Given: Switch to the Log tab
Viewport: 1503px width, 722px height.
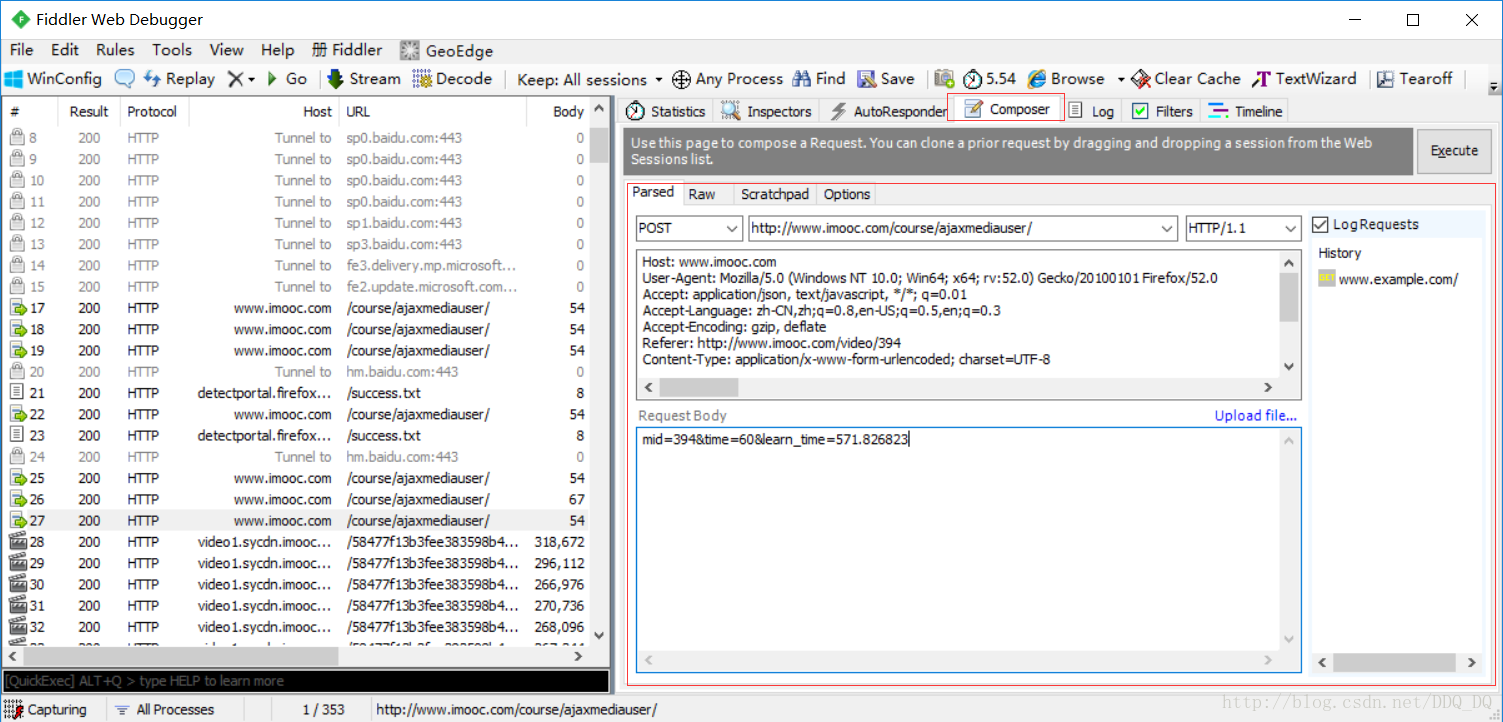Looking at the screenshot, I should coord(1091,111).
